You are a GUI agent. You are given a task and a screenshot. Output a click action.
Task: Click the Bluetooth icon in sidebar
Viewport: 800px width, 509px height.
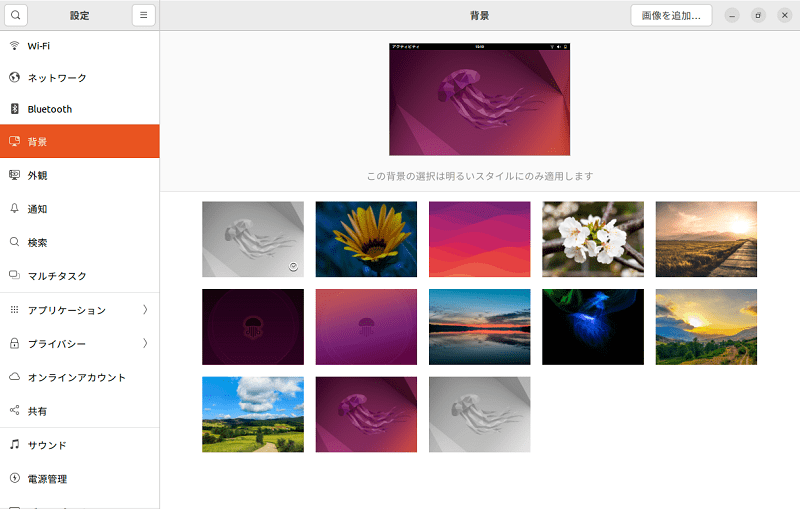[14, 109]
